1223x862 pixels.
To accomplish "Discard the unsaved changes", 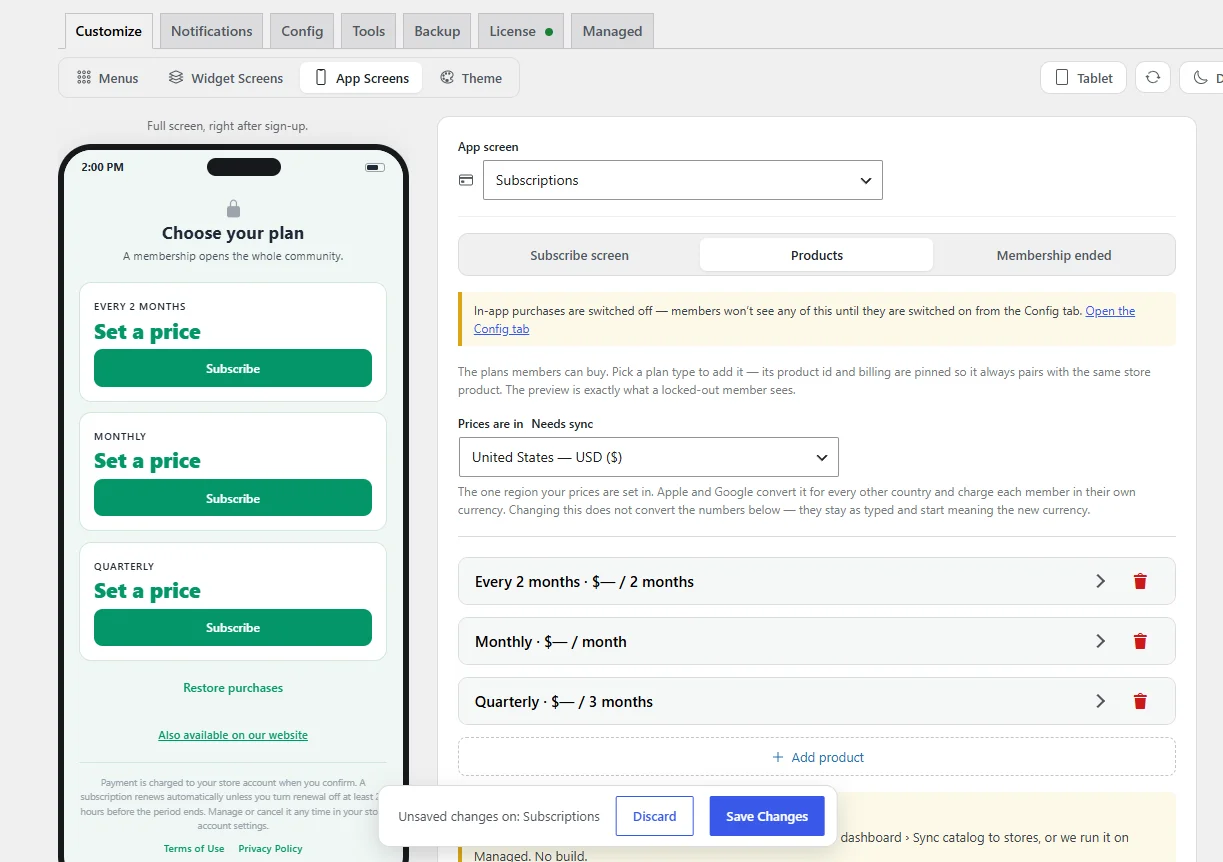I will tap(655, 816).
